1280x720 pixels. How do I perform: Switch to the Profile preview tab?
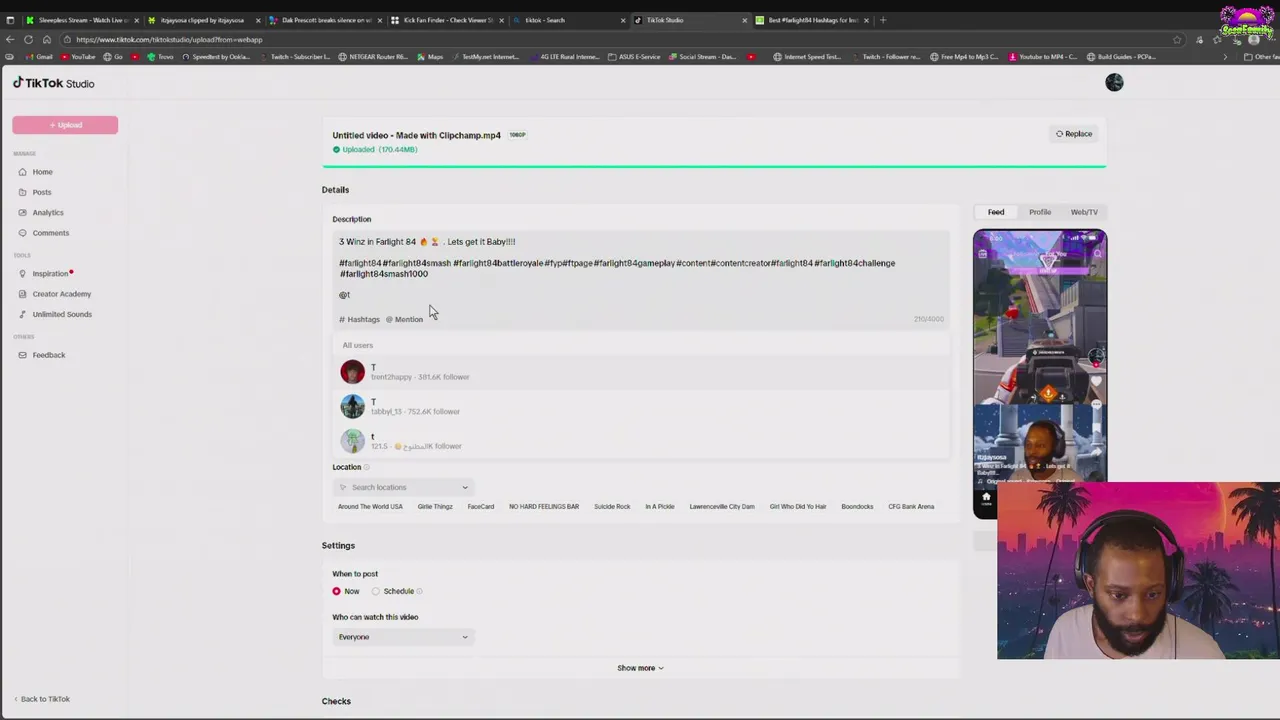[1040, 212]
